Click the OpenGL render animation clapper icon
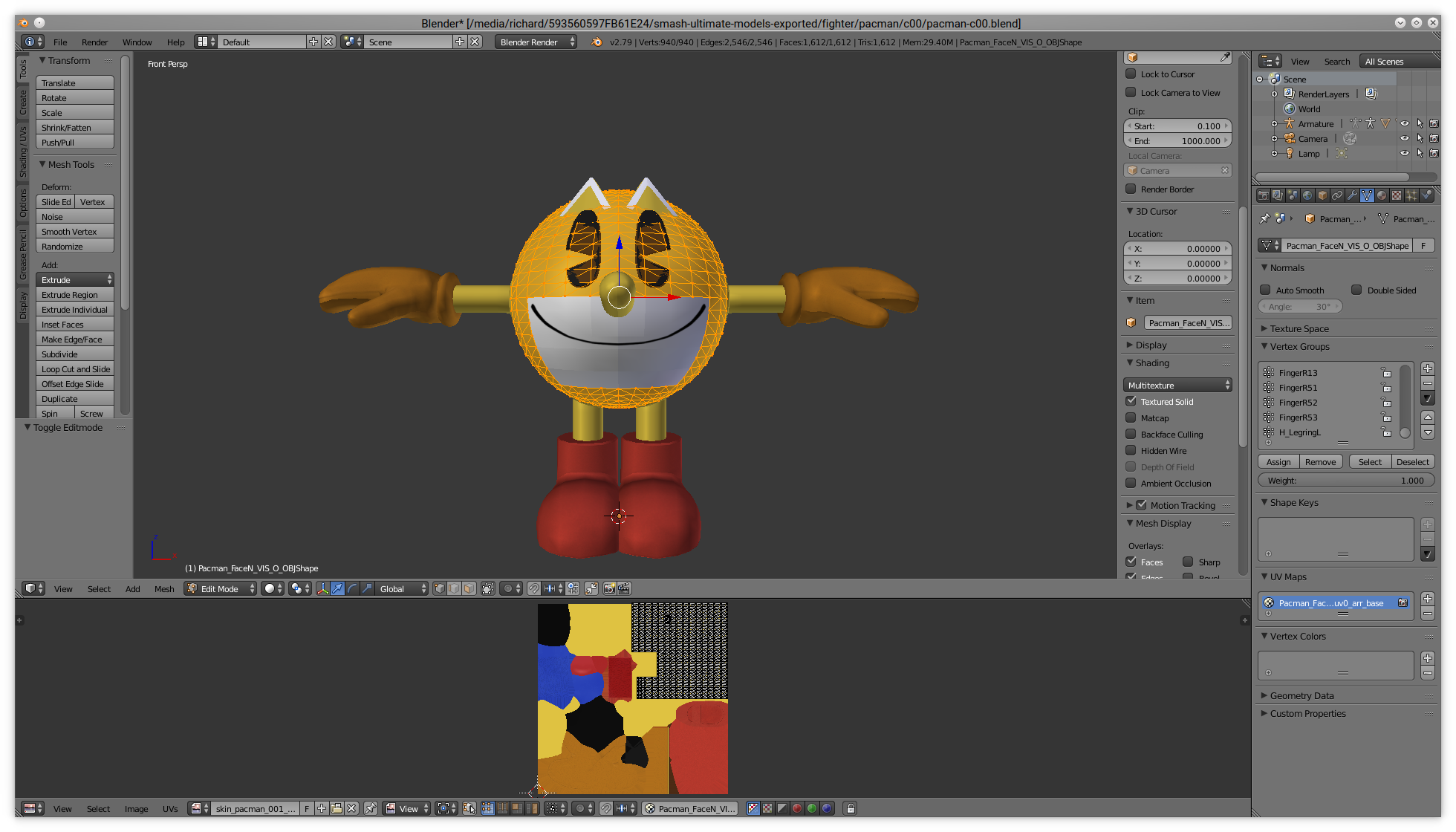Viewport: 1456px width, 832px height. tap(624, 588)
